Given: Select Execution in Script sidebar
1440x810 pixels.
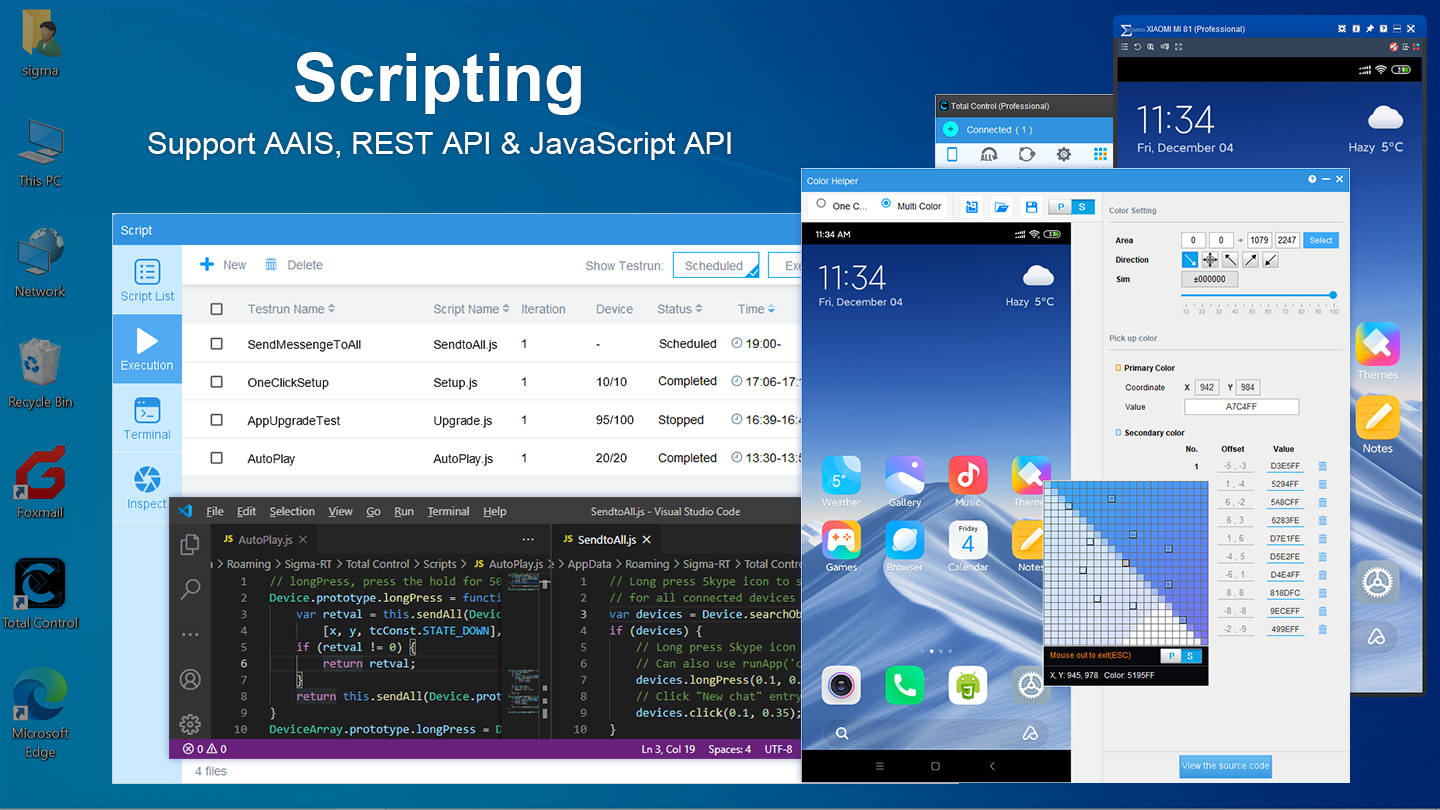Looking at the screenshot, I should (x=147, y=349).
